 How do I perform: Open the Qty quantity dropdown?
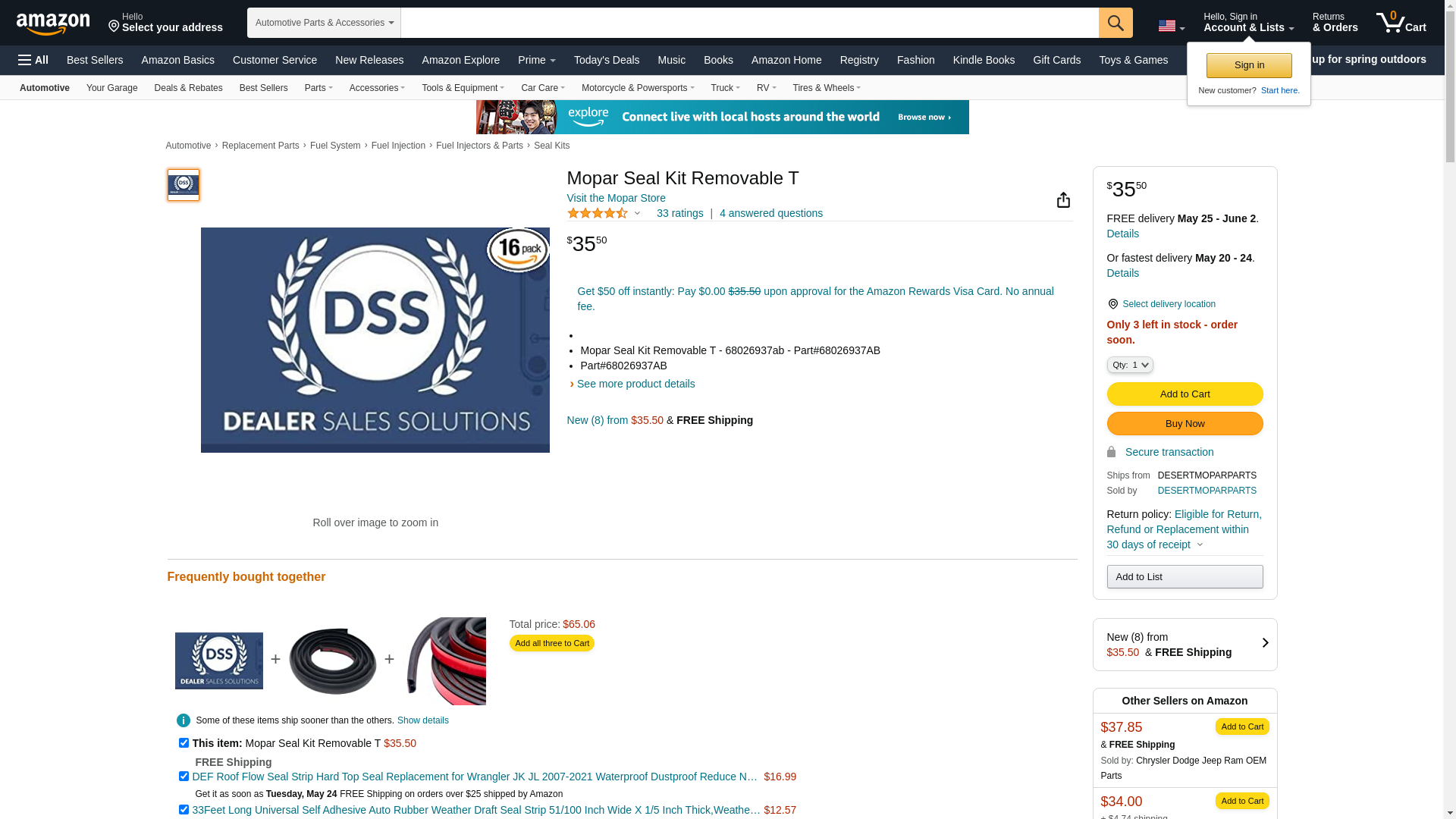point(1130,365)
